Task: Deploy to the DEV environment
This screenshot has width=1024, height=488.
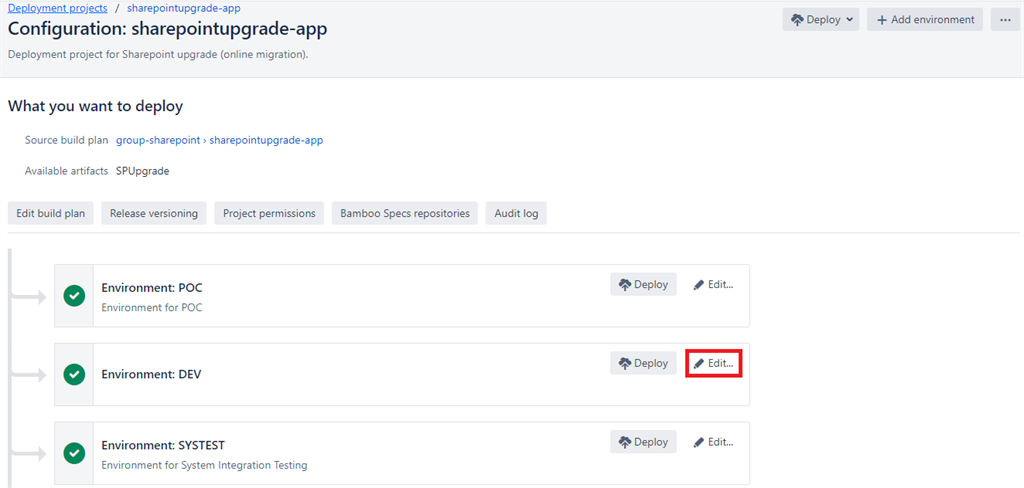Action: coord(643,363)
